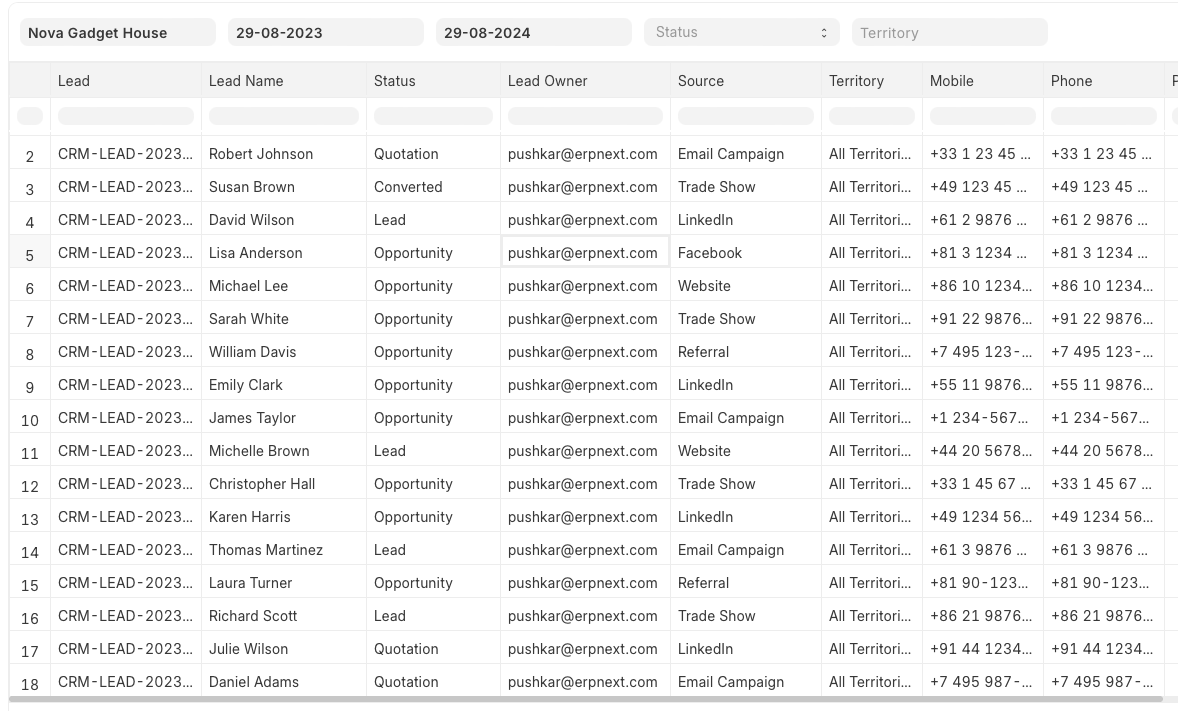The width and height of the screenshot is (1178, 711).
Task: Click the Lead Name column header
Action: pyautogui.click(x=246, y=81)
